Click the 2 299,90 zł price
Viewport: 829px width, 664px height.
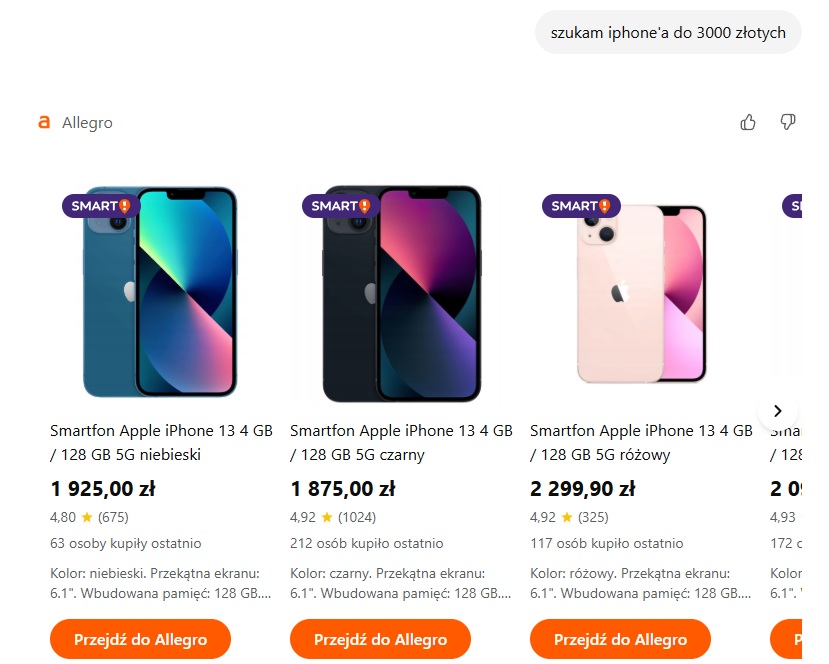click(x=583, y=489)
